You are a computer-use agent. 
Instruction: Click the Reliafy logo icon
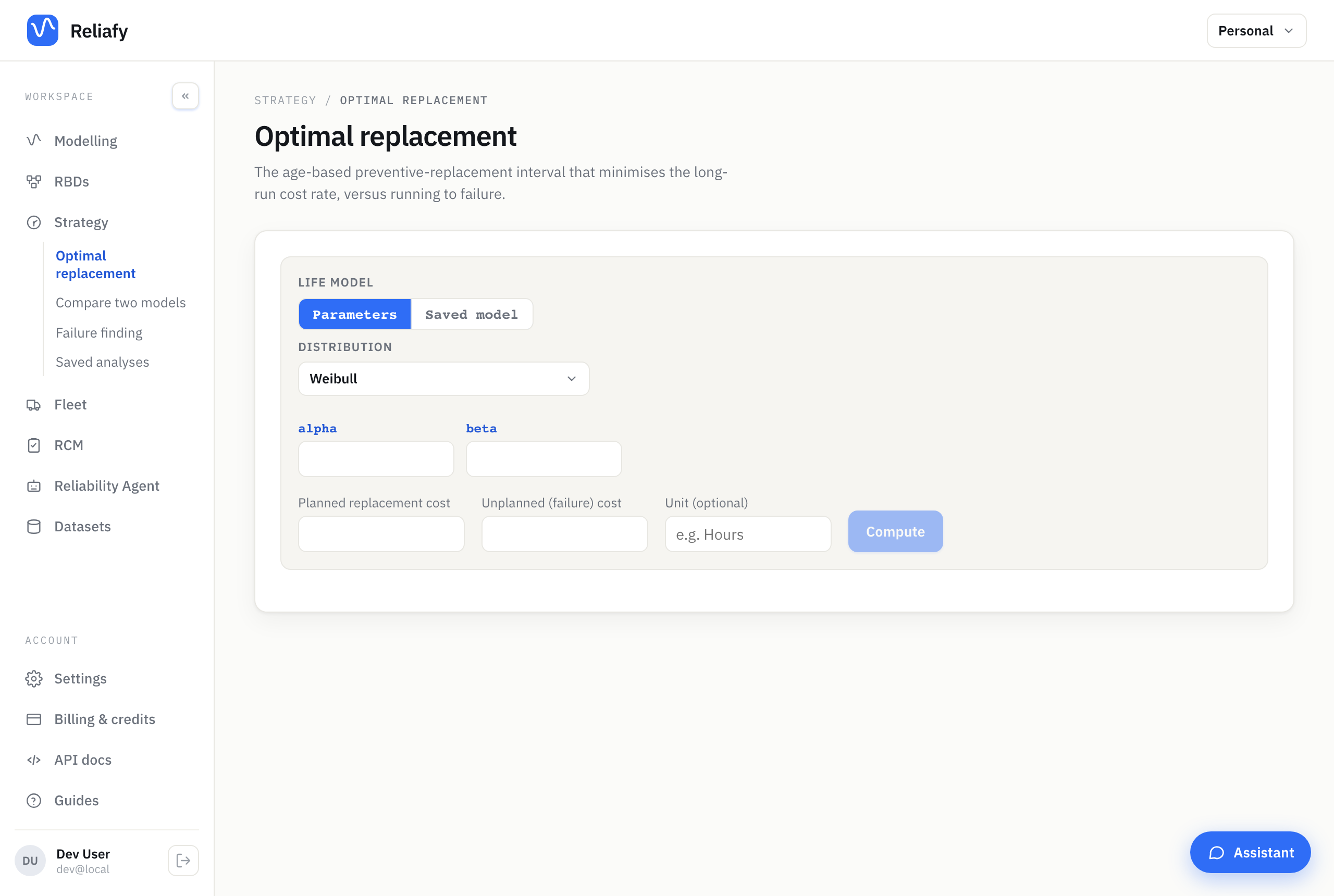(43, 30)
